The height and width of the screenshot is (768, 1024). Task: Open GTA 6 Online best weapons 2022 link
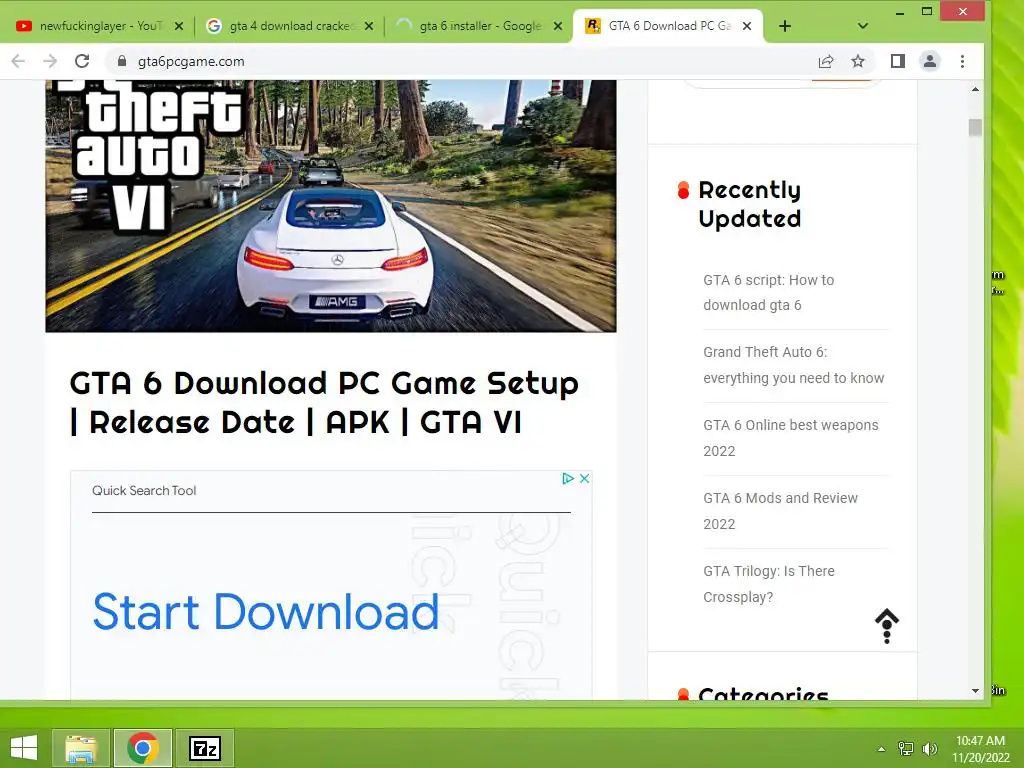[790, 438]
